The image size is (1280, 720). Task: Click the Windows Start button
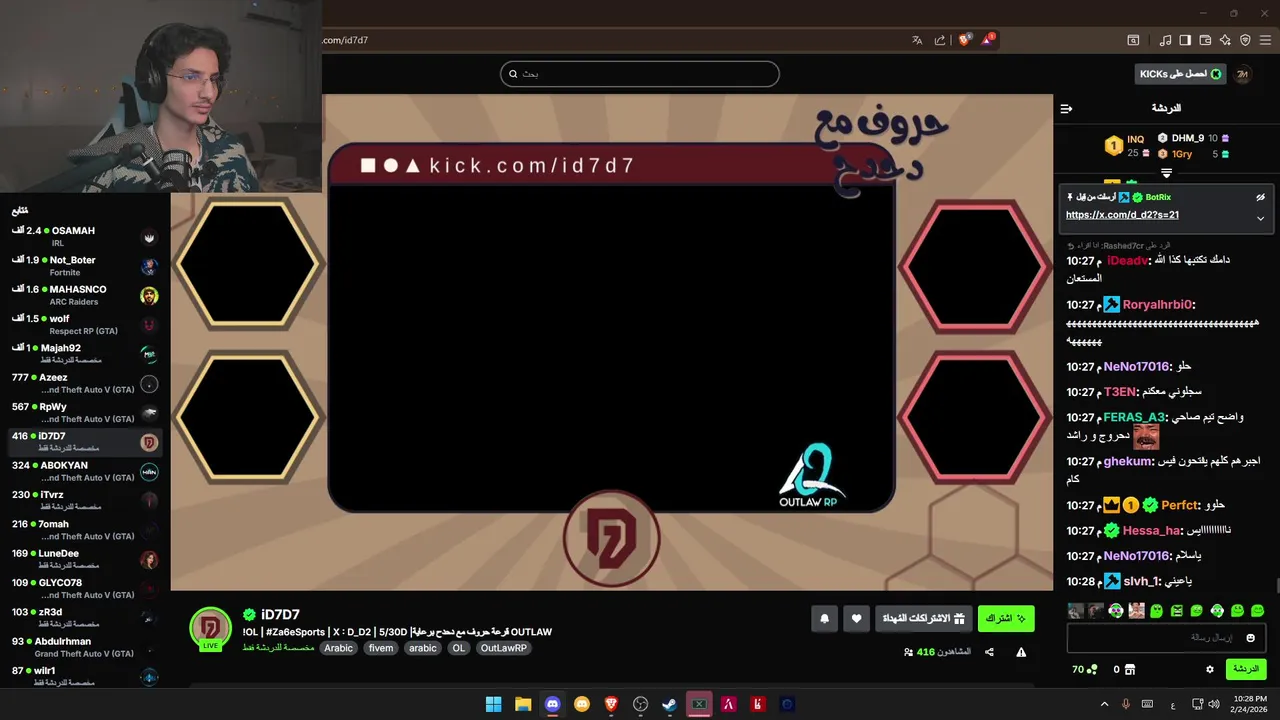tap(493, 704)
